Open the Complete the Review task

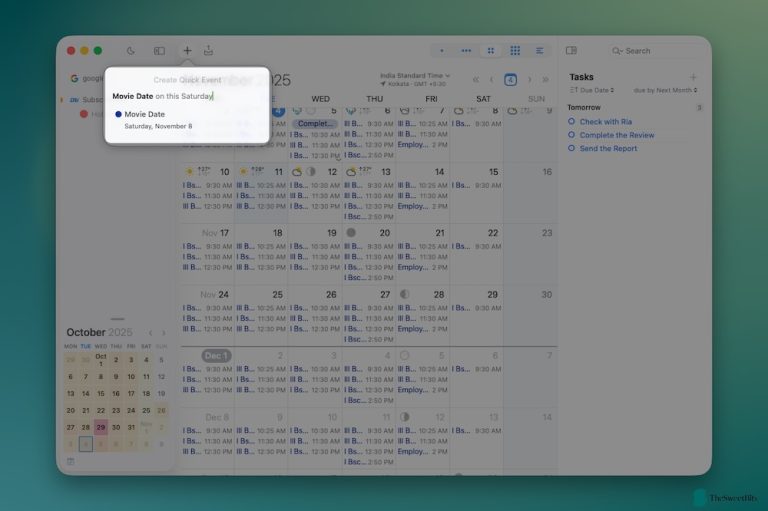[617, 135]
